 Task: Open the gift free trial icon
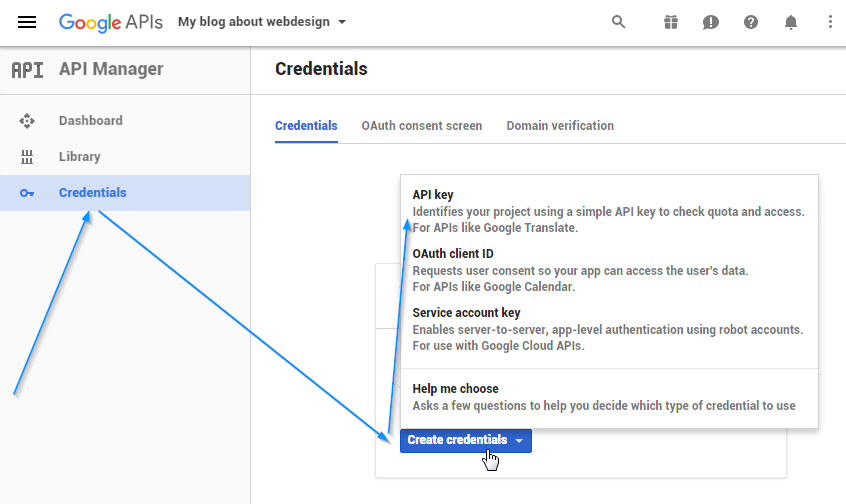pyautogui.click(x=671, y=22)
